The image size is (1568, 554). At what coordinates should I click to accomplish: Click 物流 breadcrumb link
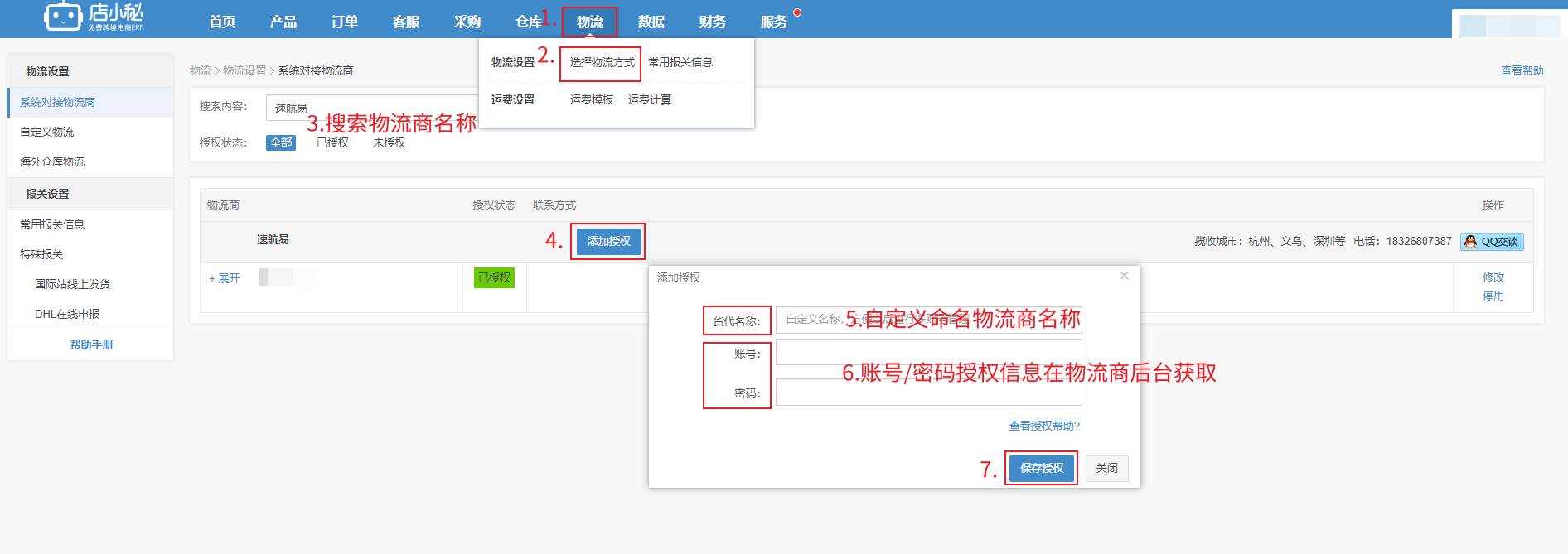(201, 71)
